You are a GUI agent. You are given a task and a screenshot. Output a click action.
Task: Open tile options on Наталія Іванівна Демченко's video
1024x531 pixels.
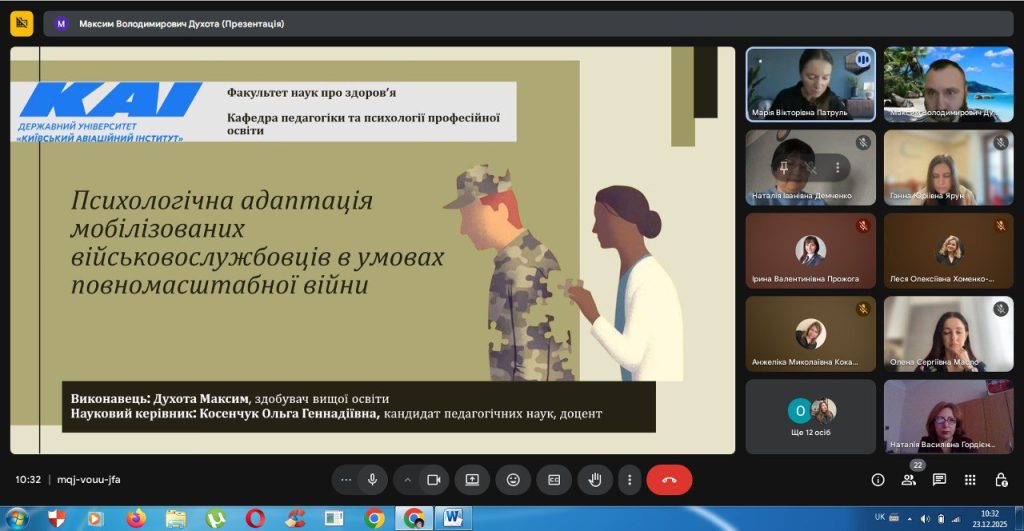(837, 168)
